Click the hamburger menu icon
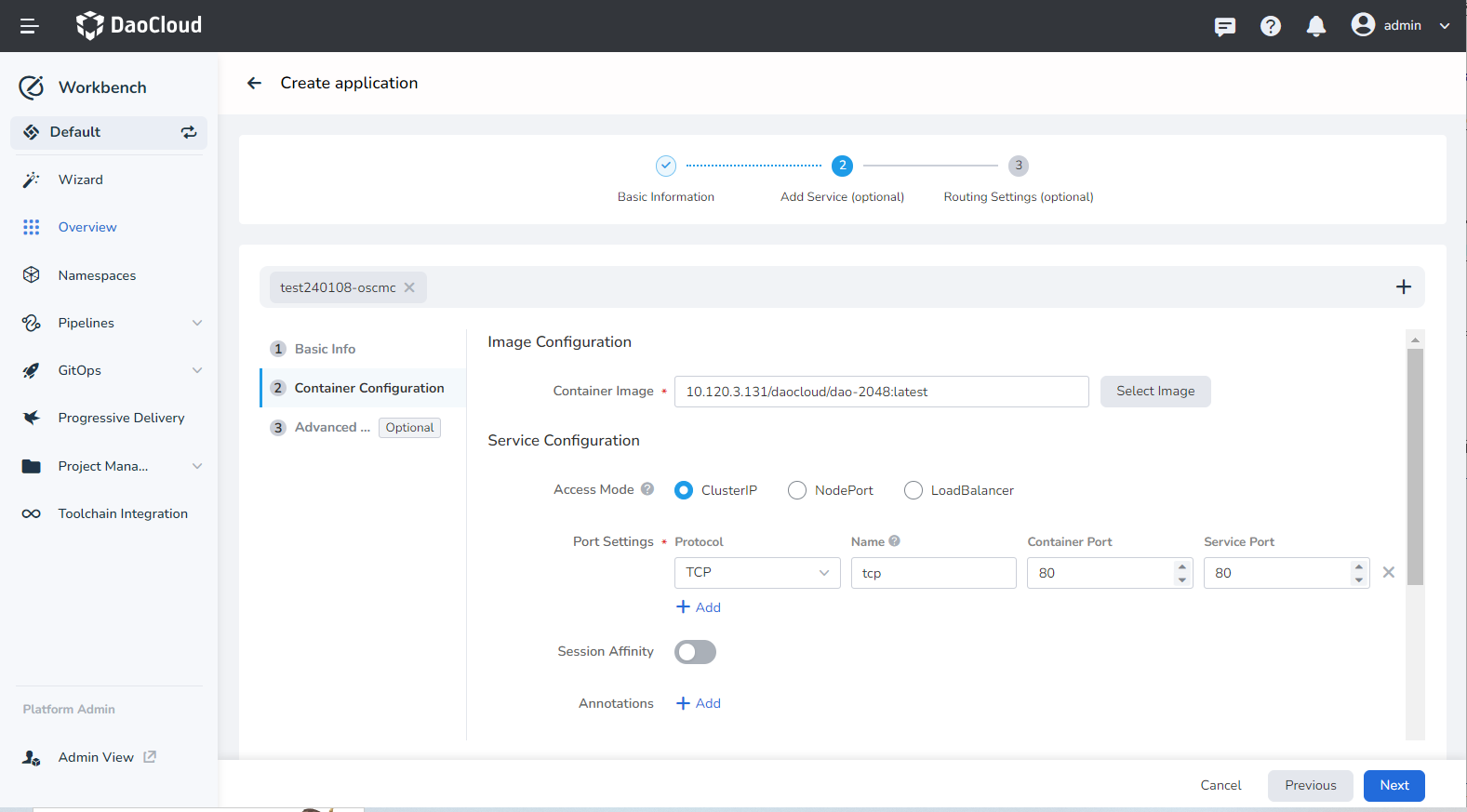Screen dimensions: 1467x812 pos(29,26)
